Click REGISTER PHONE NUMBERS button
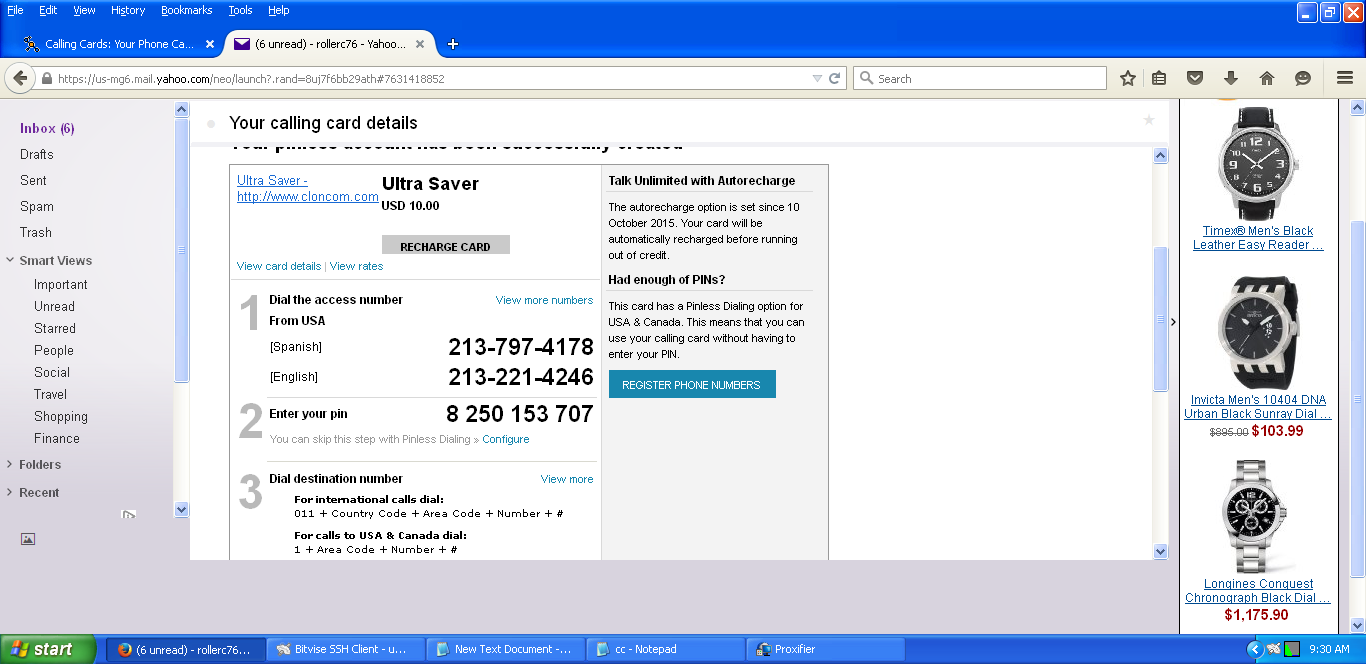The width and height of the screenshot is (1366, 664). (691, 384)
